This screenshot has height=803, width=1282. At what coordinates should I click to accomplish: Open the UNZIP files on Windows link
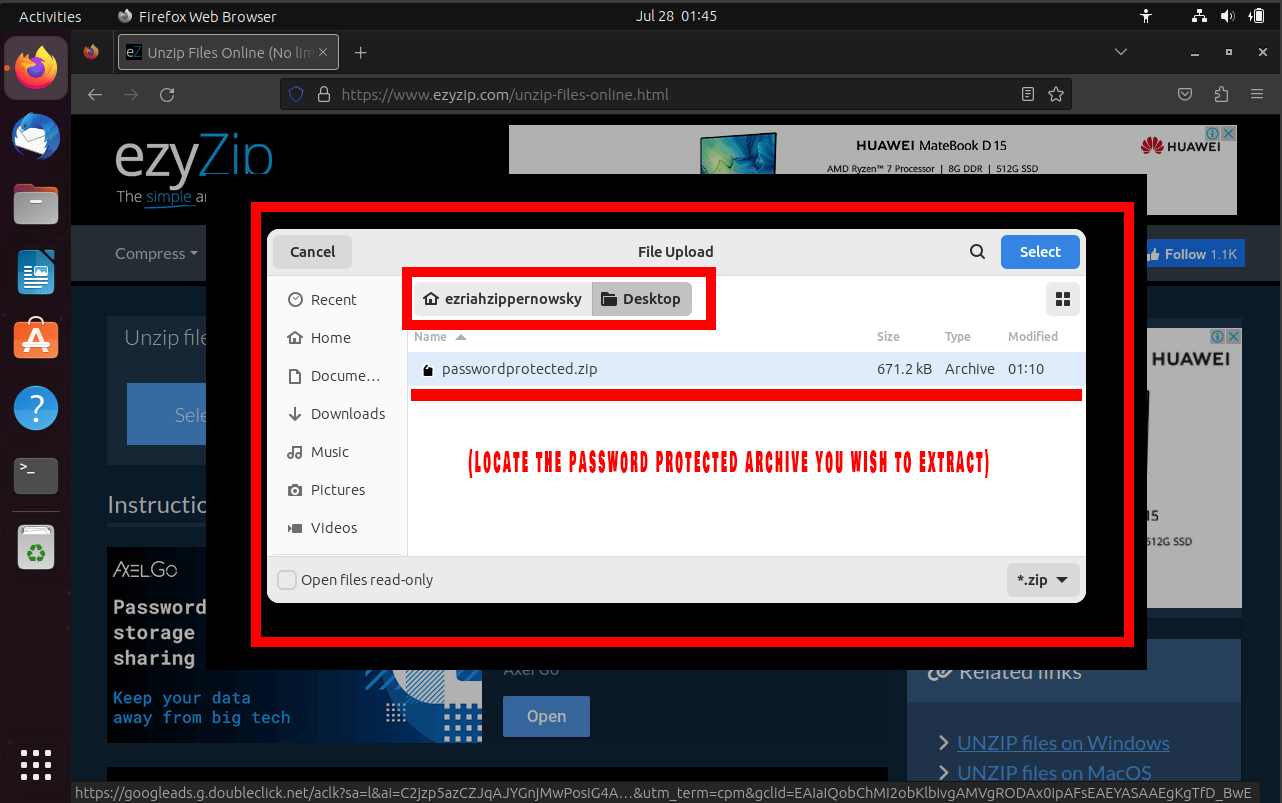pyautogui.click(x=1063, y=743)
